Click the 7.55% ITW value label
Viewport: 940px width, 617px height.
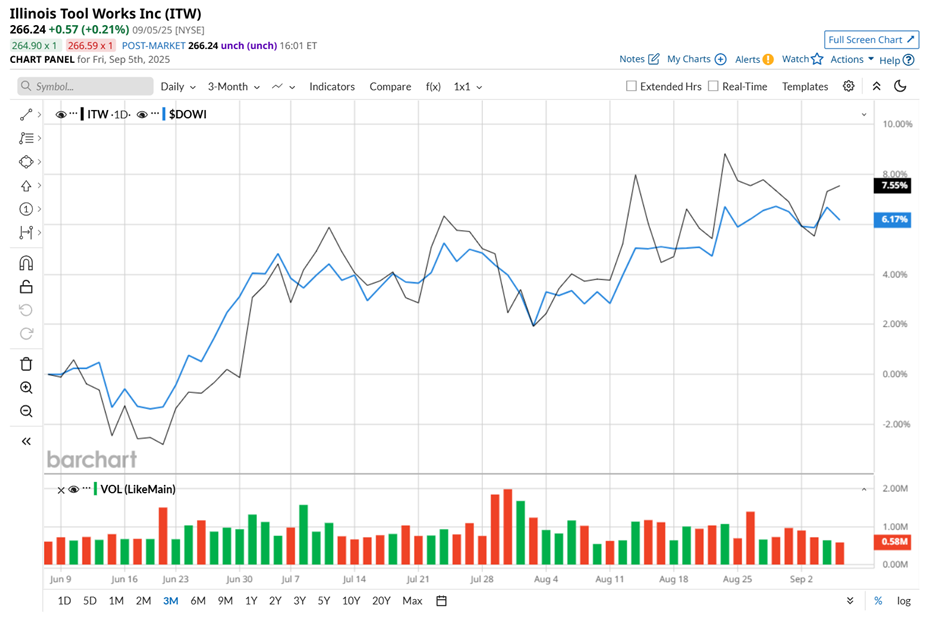tap(894, 185)
